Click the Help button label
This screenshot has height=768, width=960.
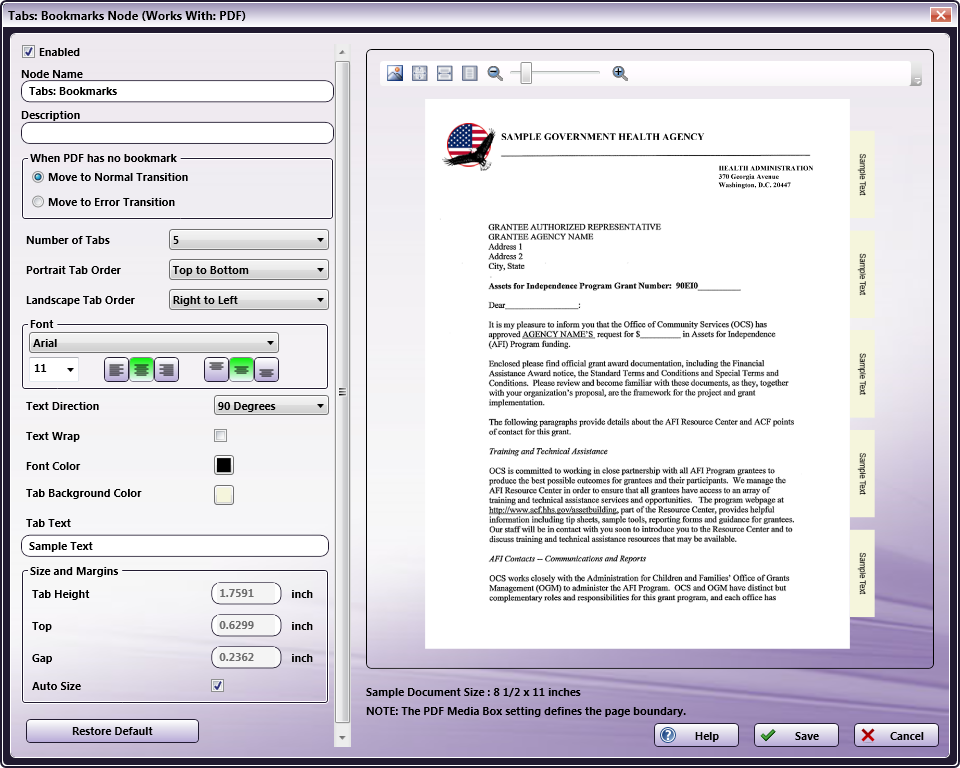[x=707, y=736]
